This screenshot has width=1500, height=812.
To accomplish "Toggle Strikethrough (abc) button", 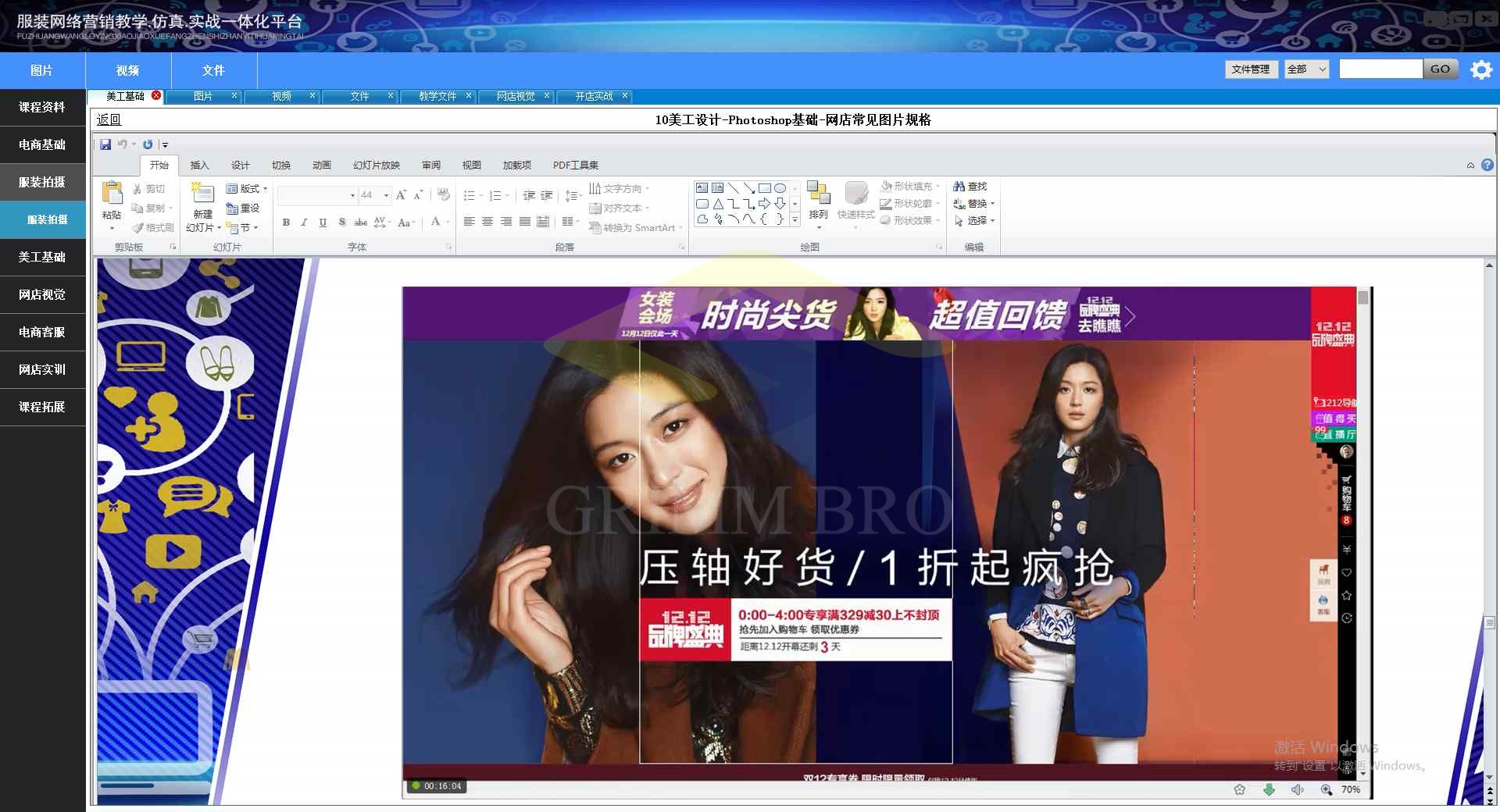I will pos(360,223).
